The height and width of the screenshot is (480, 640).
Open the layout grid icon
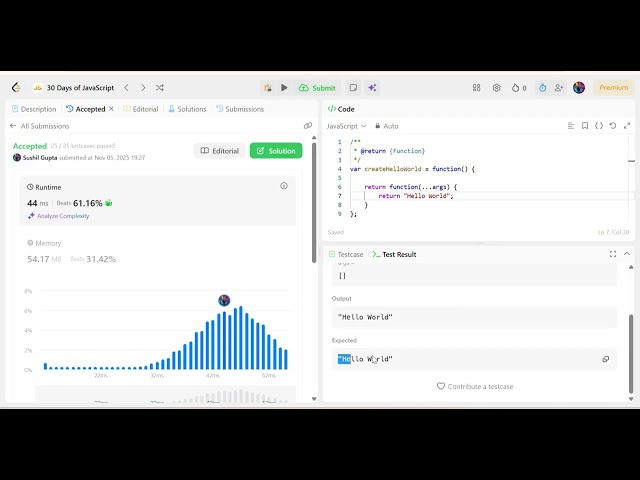click(x=476, y=88)
